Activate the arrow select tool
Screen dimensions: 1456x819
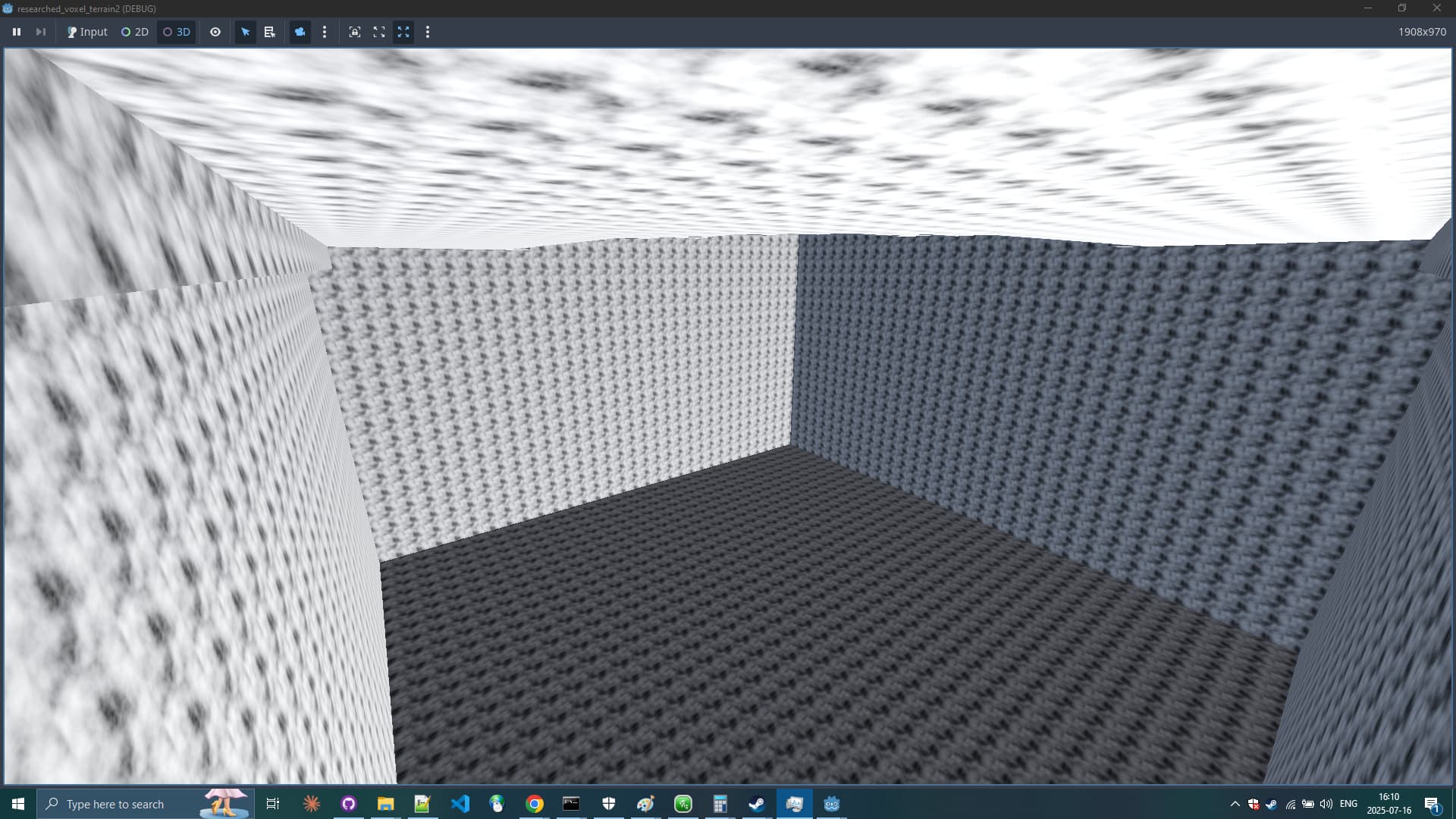click(245, 32)
